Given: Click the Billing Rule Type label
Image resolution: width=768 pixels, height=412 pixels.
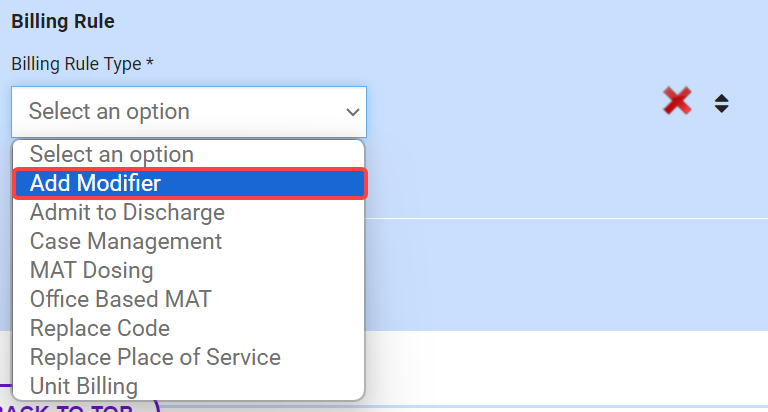Looking at the screenshot, I should (76, 64).
